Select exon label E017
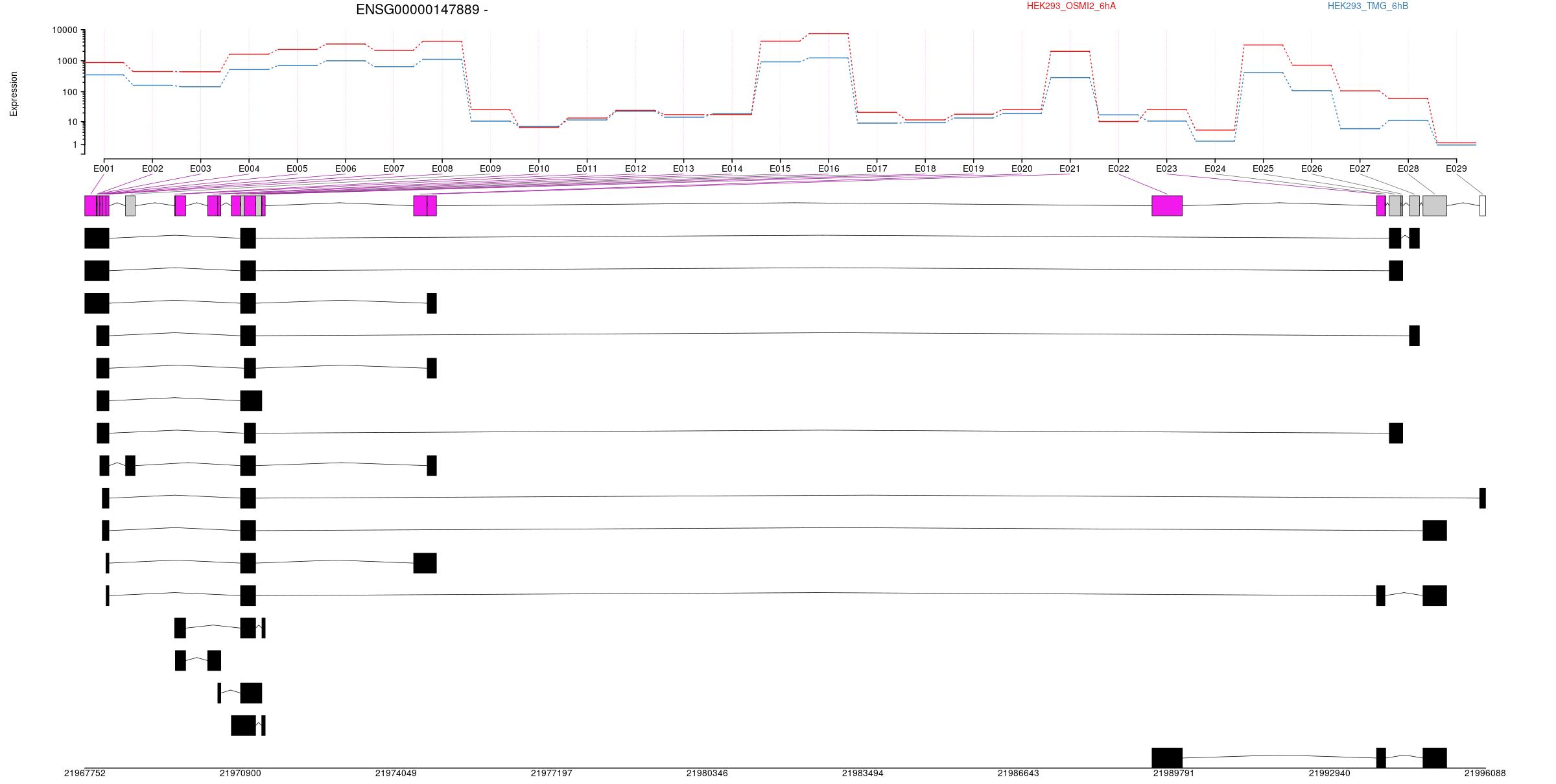 click(x=877, y=168)
